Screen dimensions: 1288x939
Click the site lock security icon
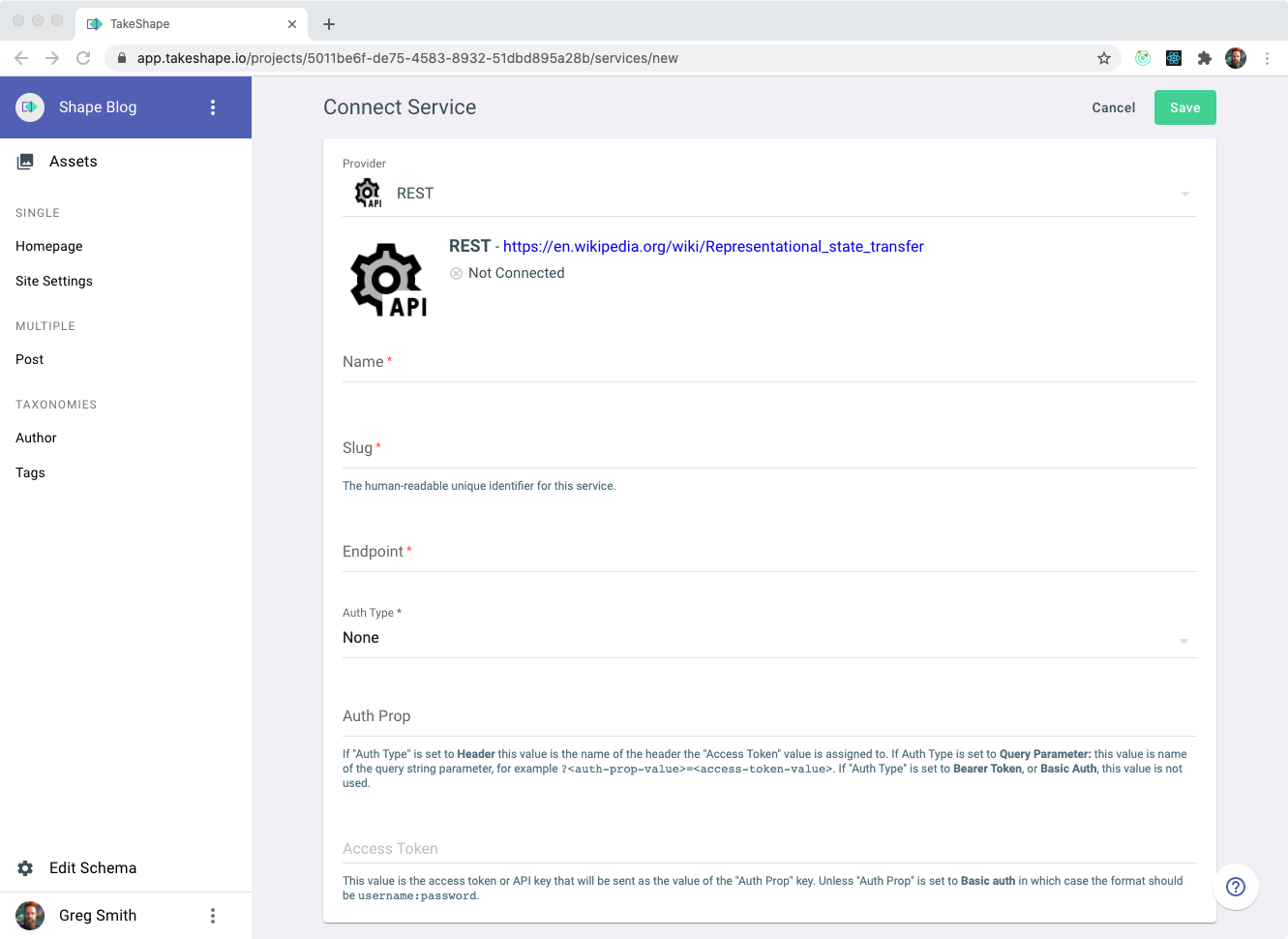coord(122,58)
